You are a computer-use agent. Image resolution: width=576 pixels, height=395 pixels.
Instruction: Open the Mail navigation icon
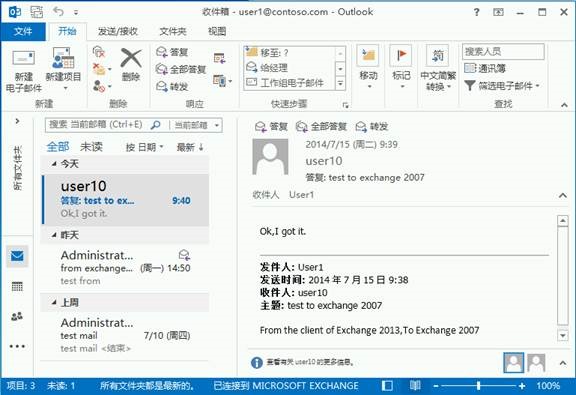[x=17, y=256]
